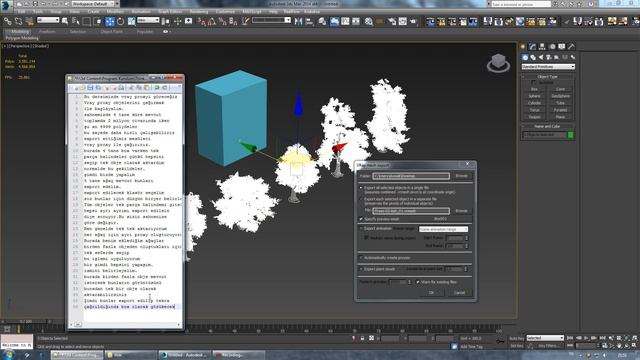The width and height of the screenshot is (640, 360).
Task: Pick the Rectangular Selection Region tool
Action: click(87, 21)
